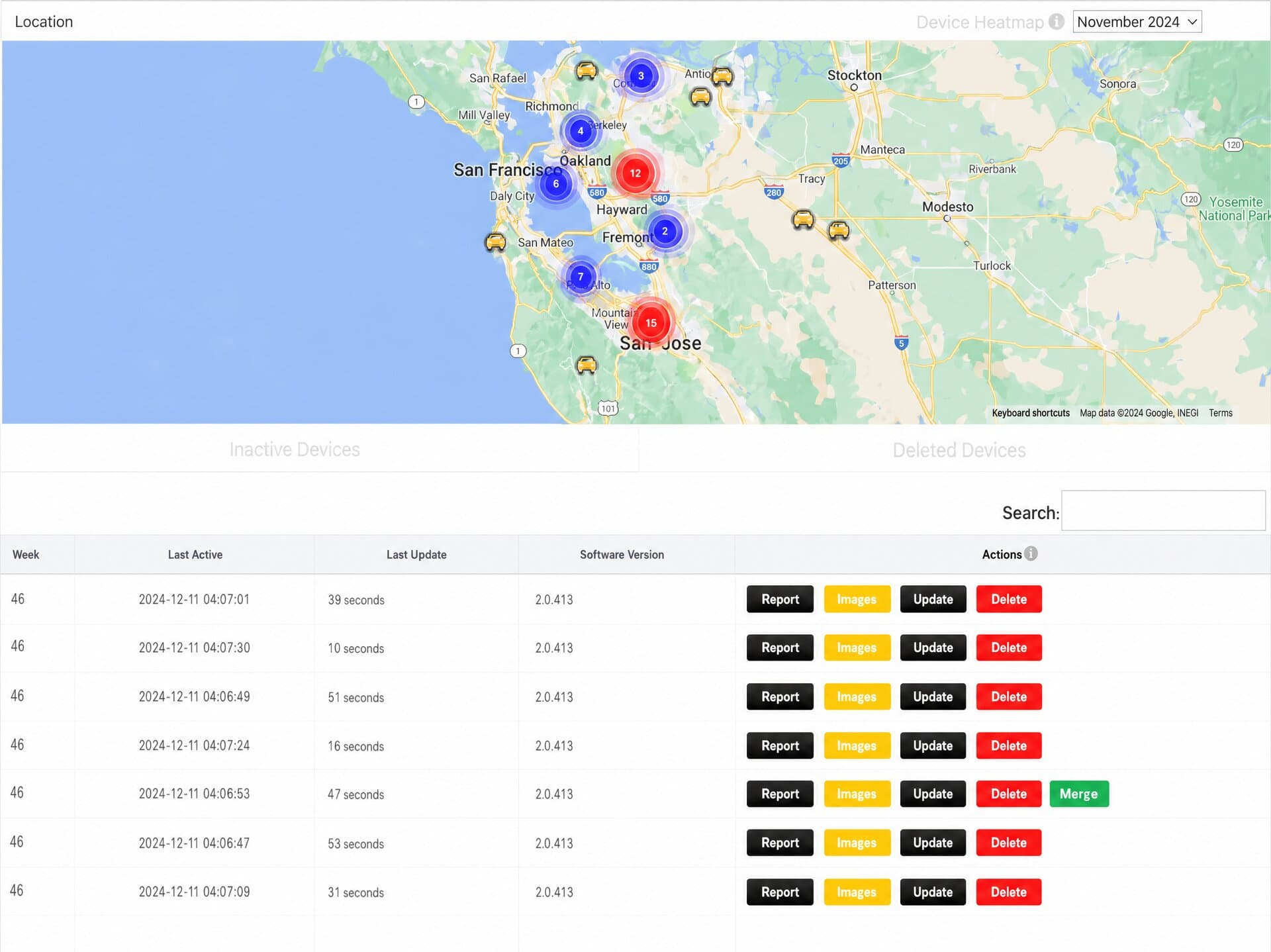Open Device Heatmap info icon
Image resolution: width=1271 pixels, height=952 pixels.
[x=1057, y=22]
